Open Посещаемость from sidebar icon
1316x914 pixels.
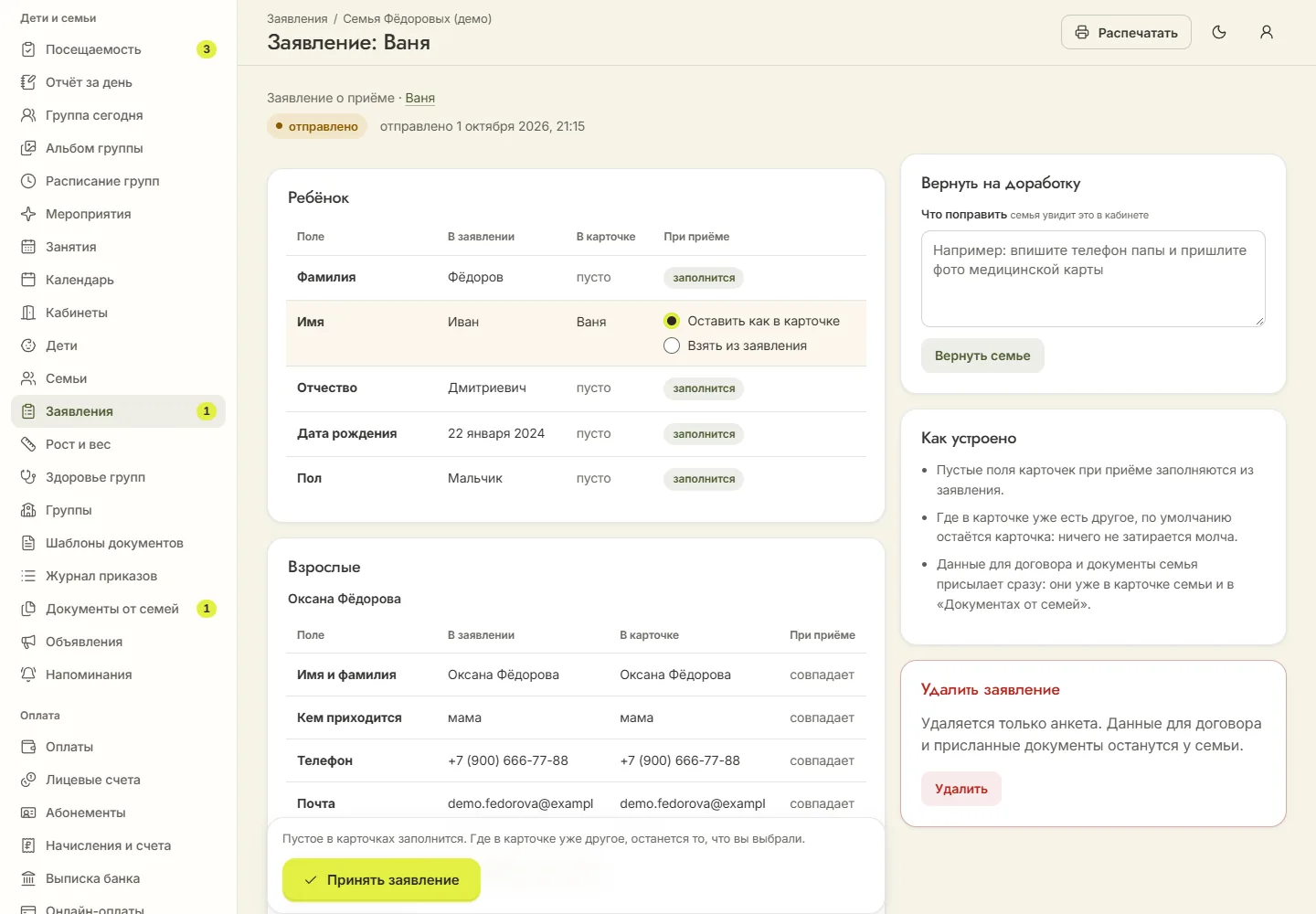(28, 49)
